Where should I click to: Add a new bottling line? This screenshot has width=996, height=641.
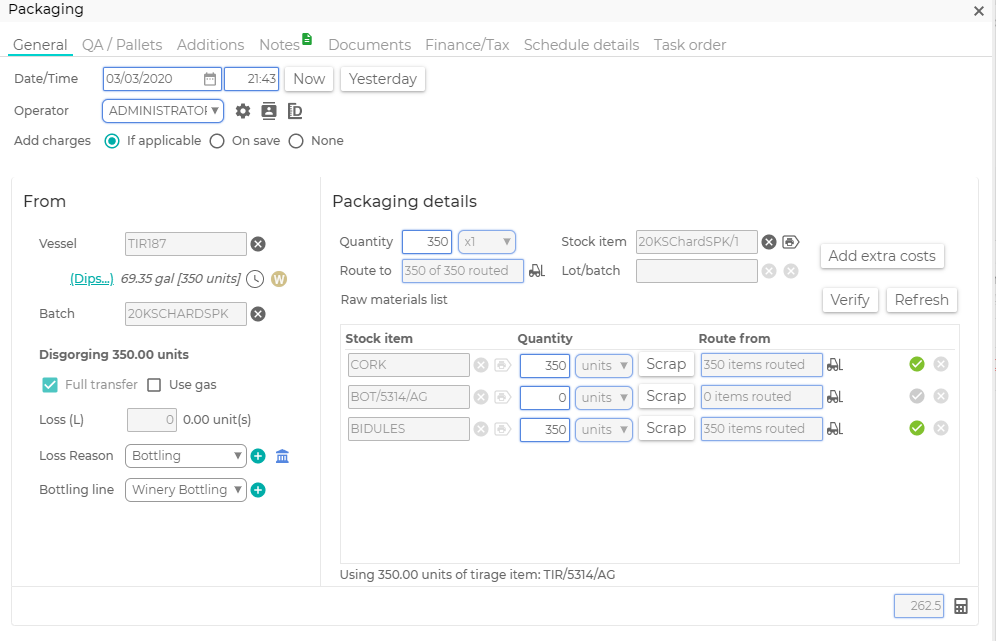258,490
